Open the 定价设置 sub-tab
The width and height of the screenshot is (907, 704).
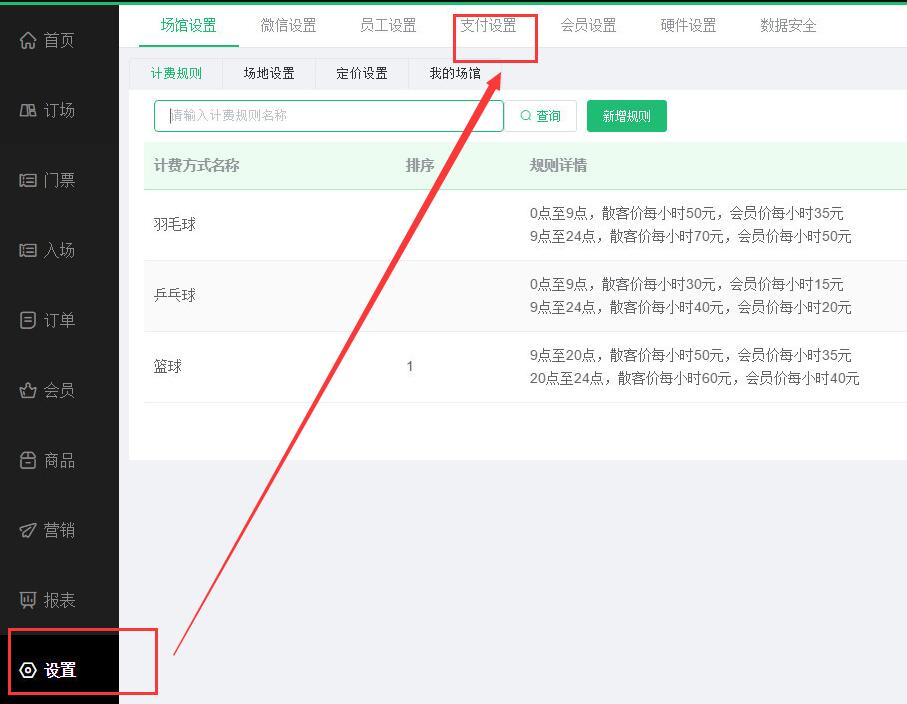(362, 74)
